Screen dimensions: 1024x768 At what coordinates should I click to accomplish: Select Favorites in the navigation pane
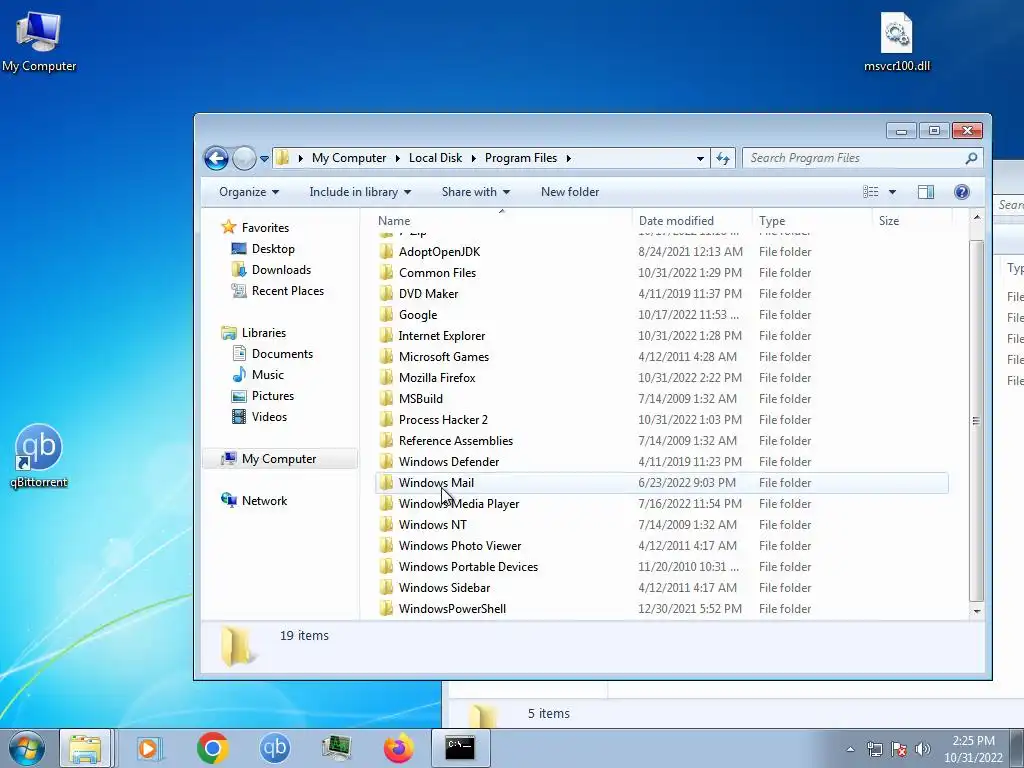[264, 228]
